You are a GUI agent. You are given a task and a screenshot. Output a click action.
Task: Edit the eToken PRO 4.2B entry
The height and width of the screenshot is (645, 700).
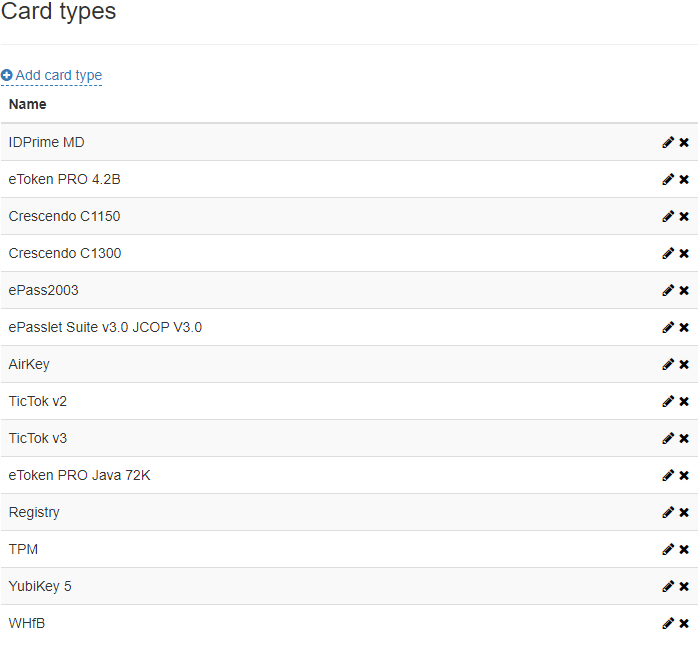point(668,179)
